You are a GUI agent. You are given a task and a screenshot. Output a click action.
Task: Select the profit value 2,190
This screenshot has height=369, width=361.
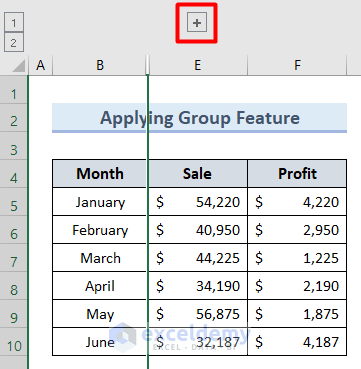pyautogui.click(x=297, y=286)
